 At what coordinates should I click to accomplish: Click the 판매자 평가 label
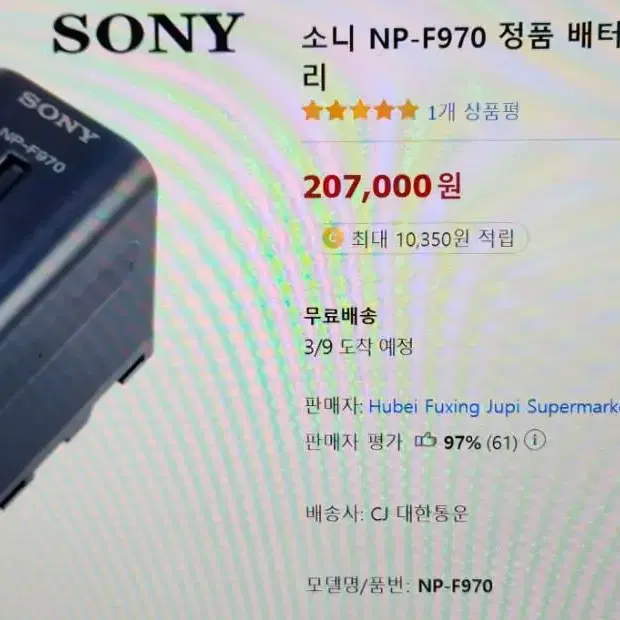pyautogui.click(x=354, y=441)
